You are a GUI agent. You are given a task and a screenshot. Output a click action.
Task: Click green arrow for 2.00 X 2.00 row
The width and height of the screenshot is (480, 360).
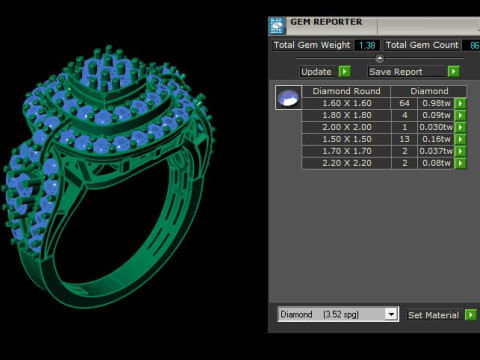pyautogui.click(x=460, y=127)
